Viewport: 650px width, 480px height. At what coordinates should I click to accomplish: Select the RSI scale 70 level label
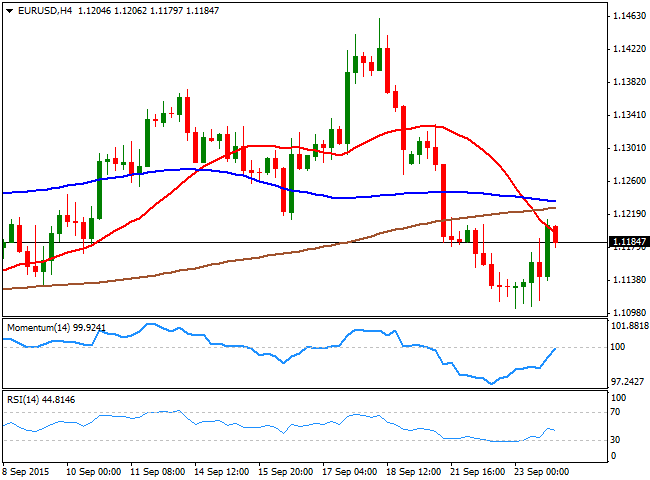[615, 412]
